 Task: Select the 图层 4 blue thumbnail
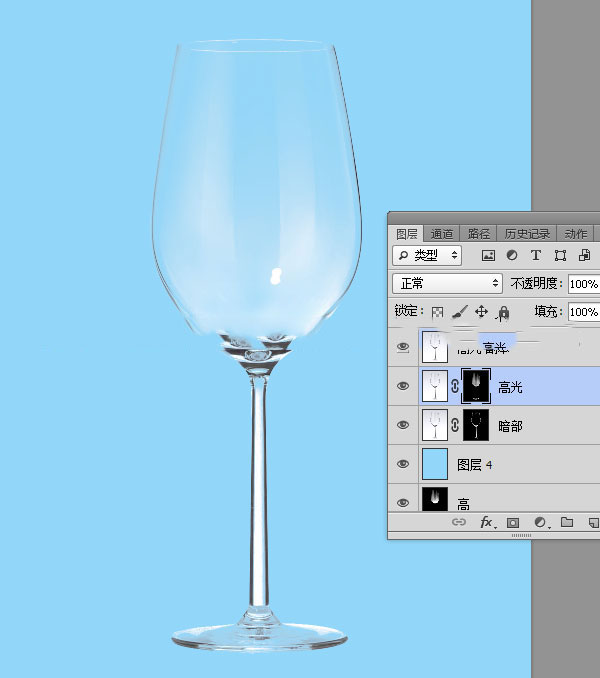pyautogui.click(x=435, y=464)
